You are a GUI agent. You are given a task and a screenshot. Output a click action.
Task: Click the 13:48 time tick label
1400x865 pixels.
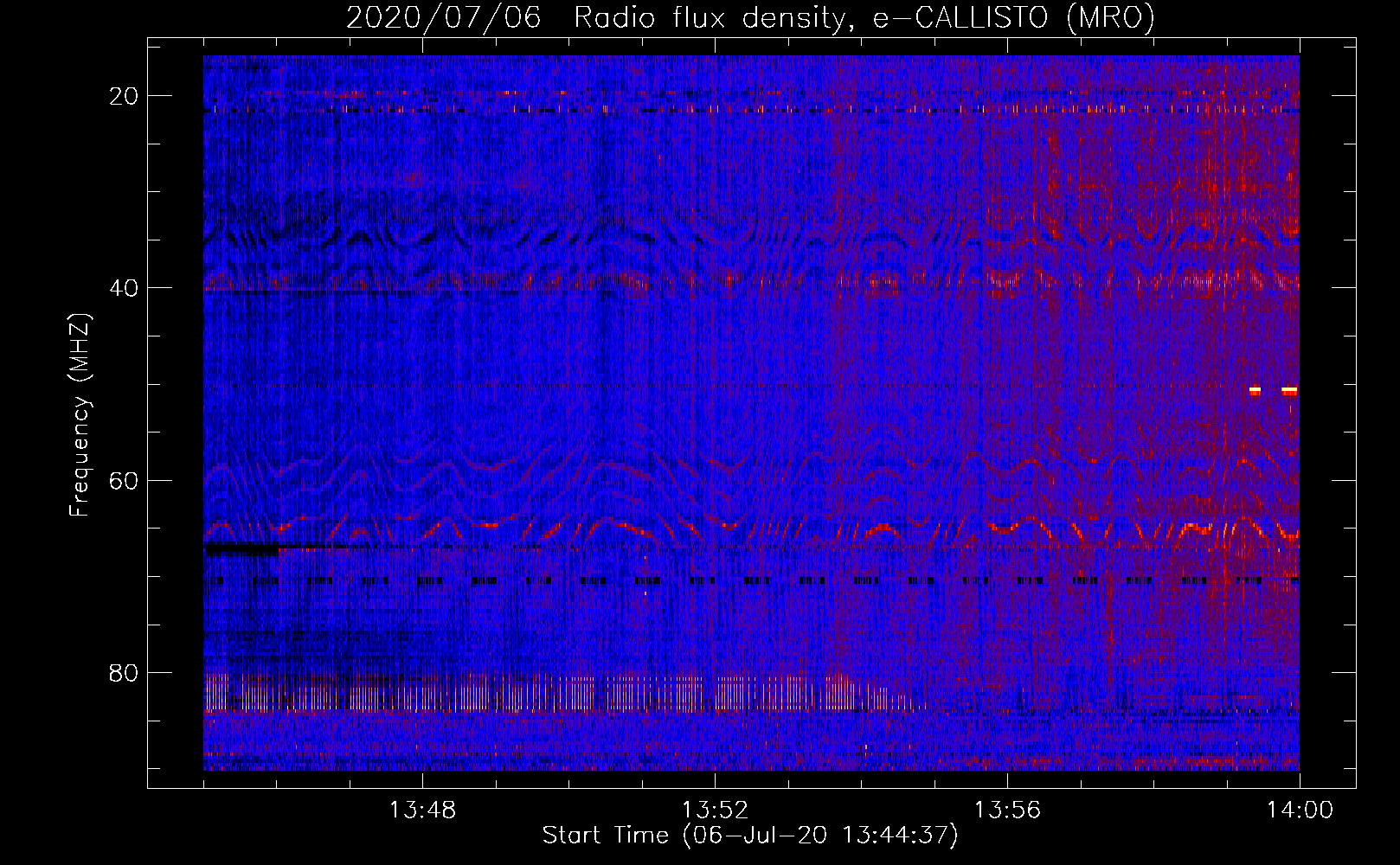(x=422, y=811)
